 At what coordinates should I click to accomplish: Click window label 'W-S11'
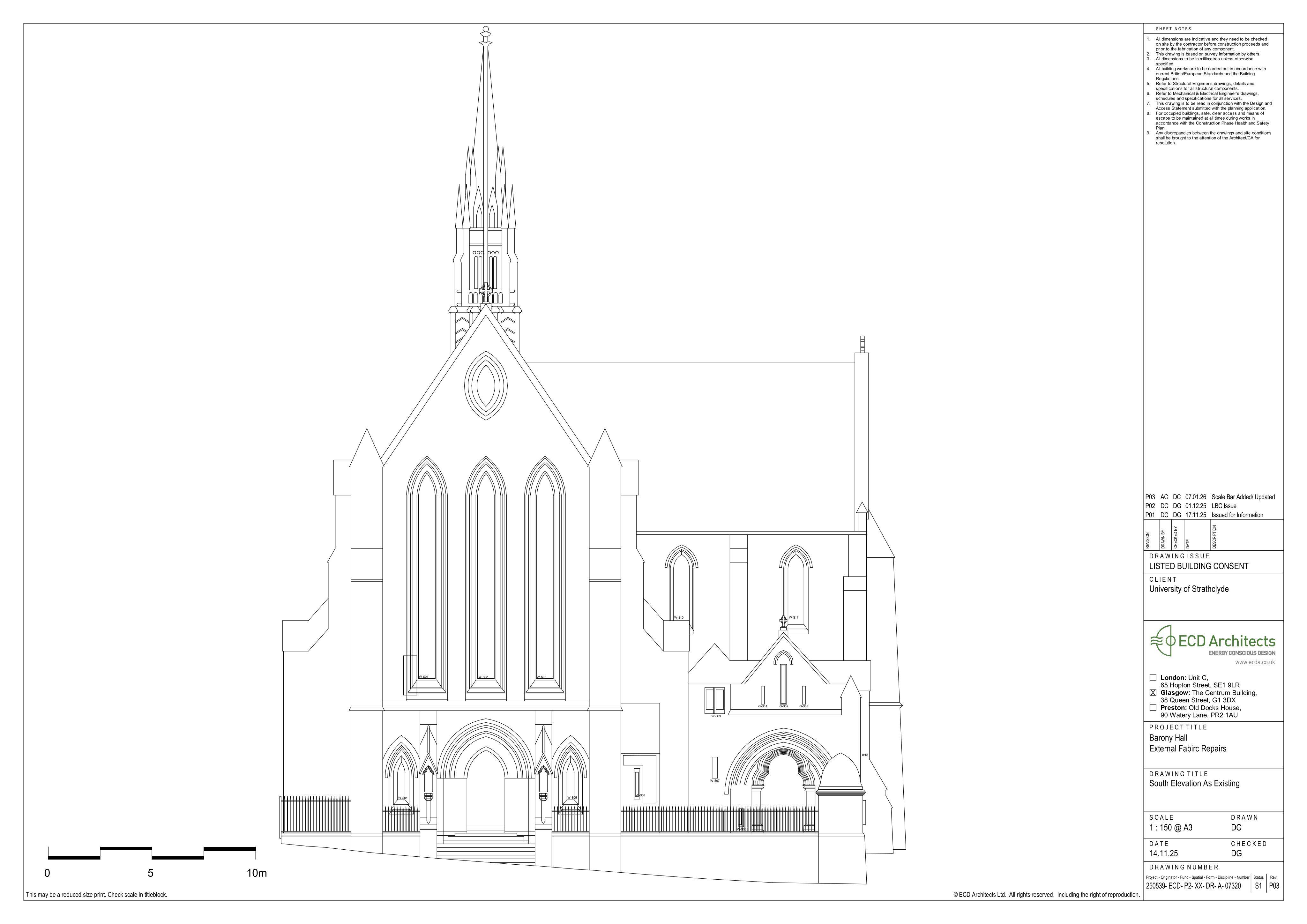point(794,617)
